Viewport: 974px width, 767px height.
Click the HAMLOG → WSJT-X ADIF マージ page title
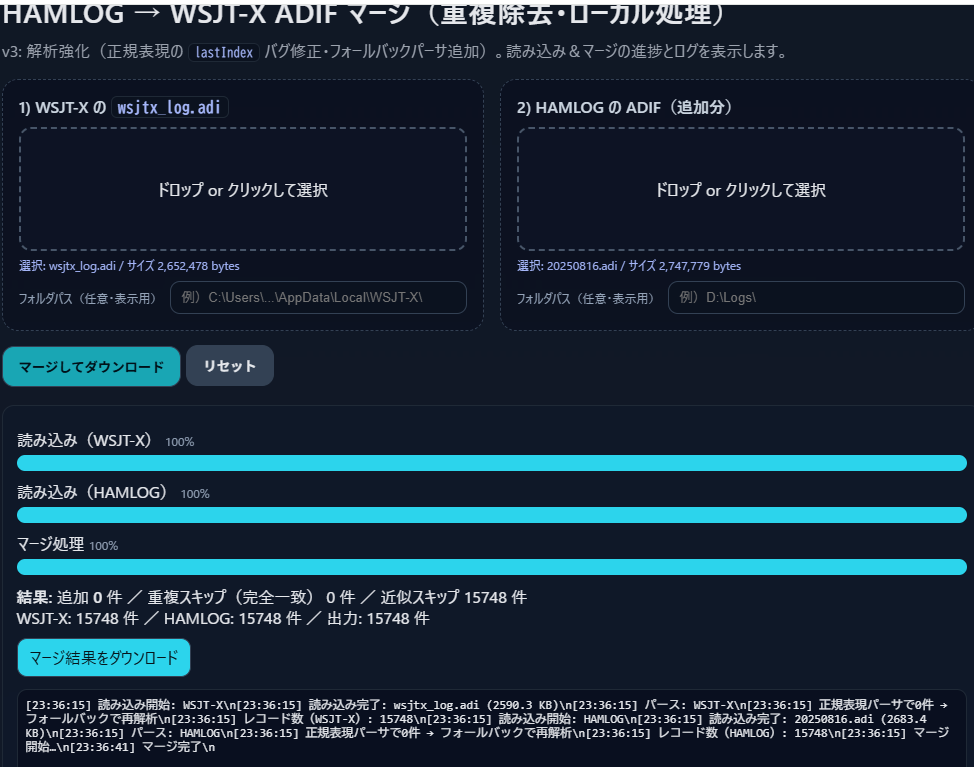pos(363,14)
